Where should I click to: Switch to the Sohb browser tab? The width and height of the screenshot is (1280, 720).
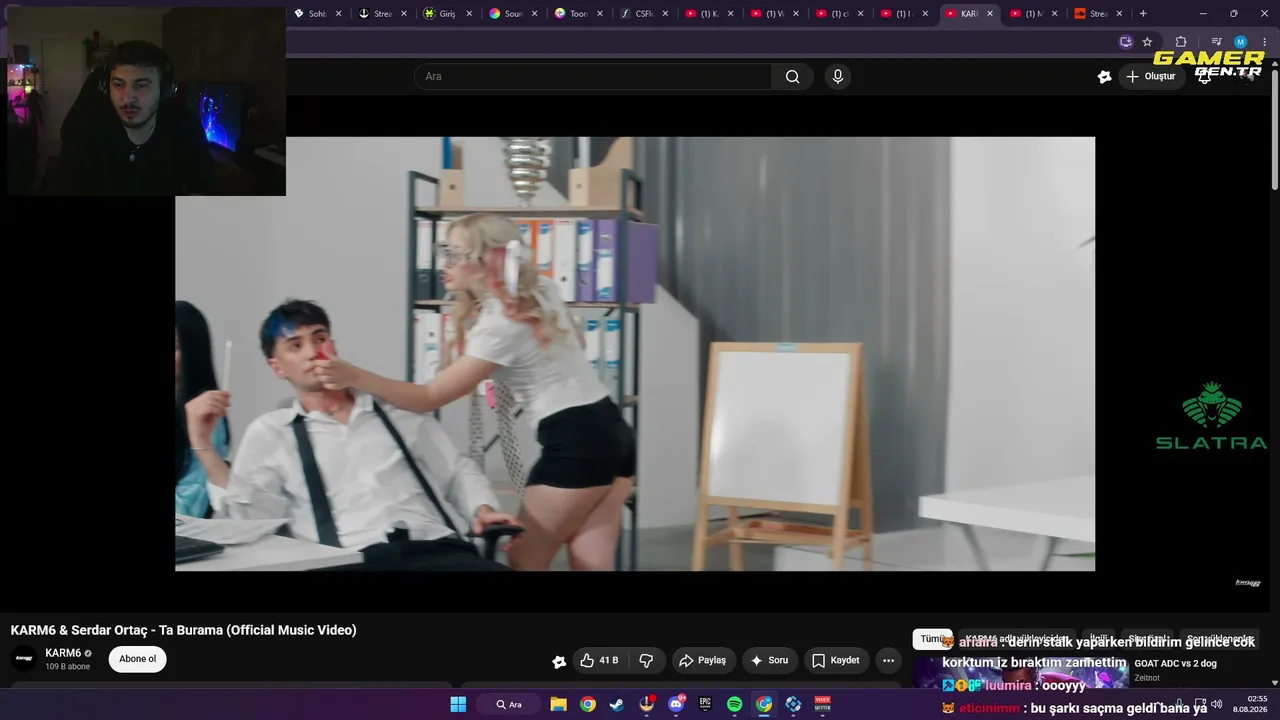(319, 14)
